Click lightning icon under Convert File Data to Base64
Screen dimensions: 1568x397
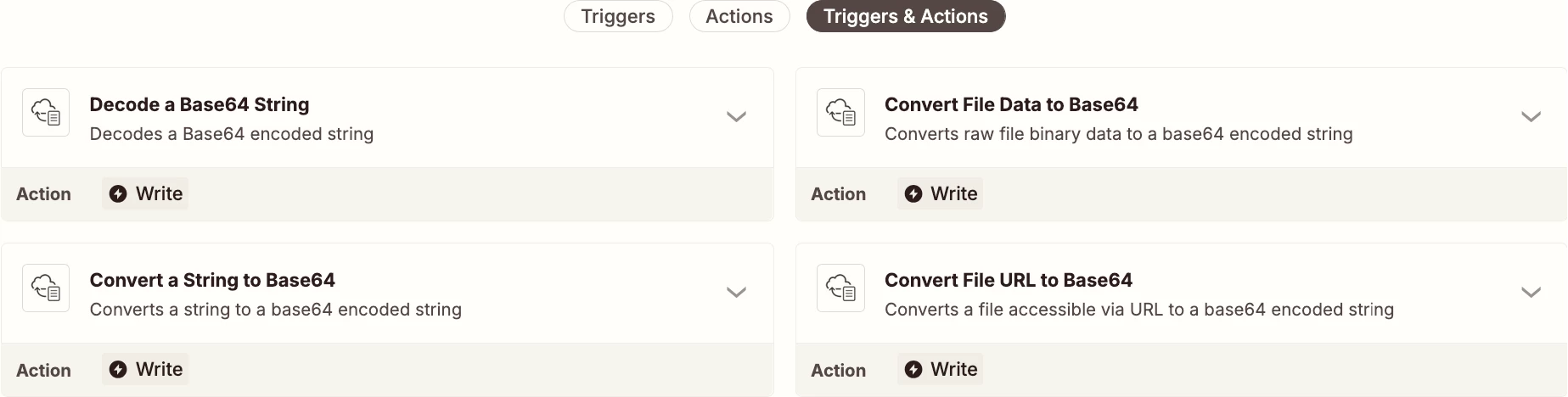pyautogui.click(x=913, y=193)
